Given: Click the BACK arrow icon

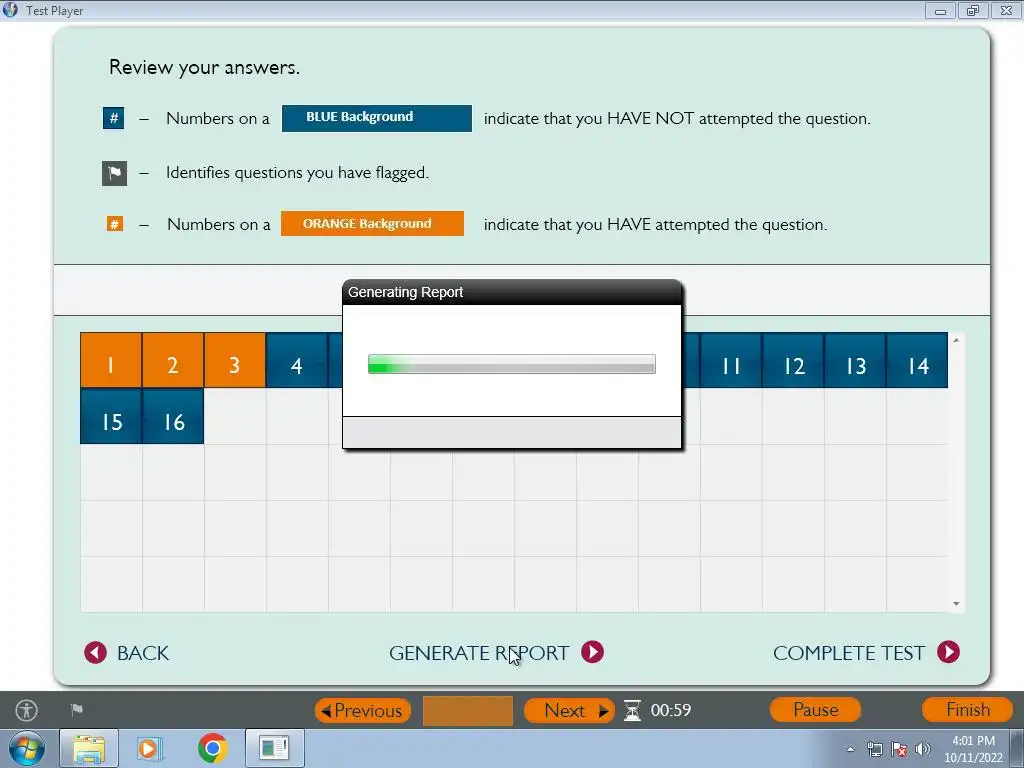Looking at the screenshot, I should [95, 652].
